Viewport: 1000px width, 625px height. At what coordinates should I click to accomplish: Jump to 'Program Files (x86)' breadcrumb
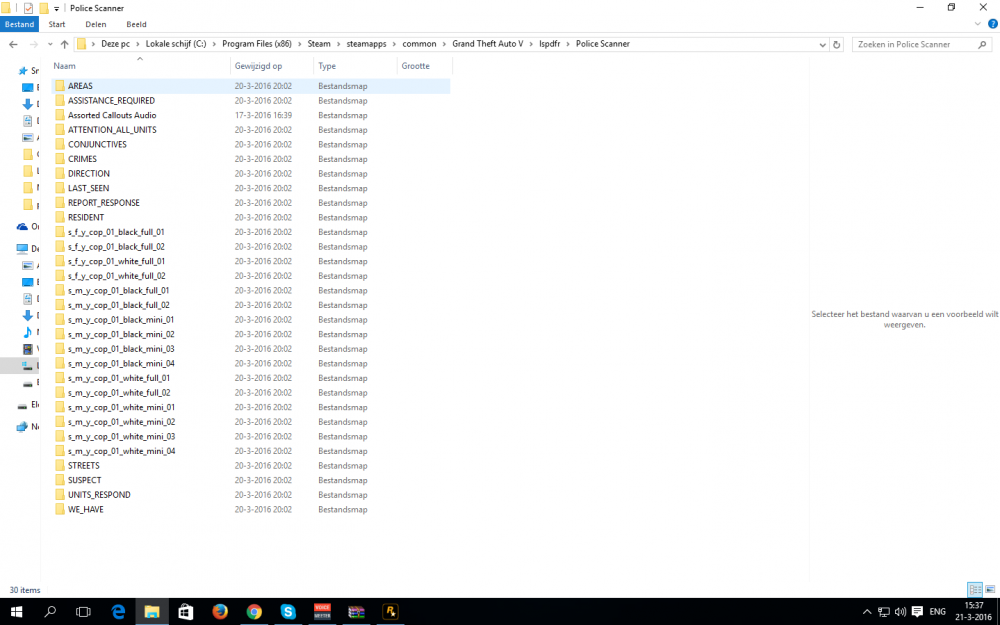click(257, 44)
